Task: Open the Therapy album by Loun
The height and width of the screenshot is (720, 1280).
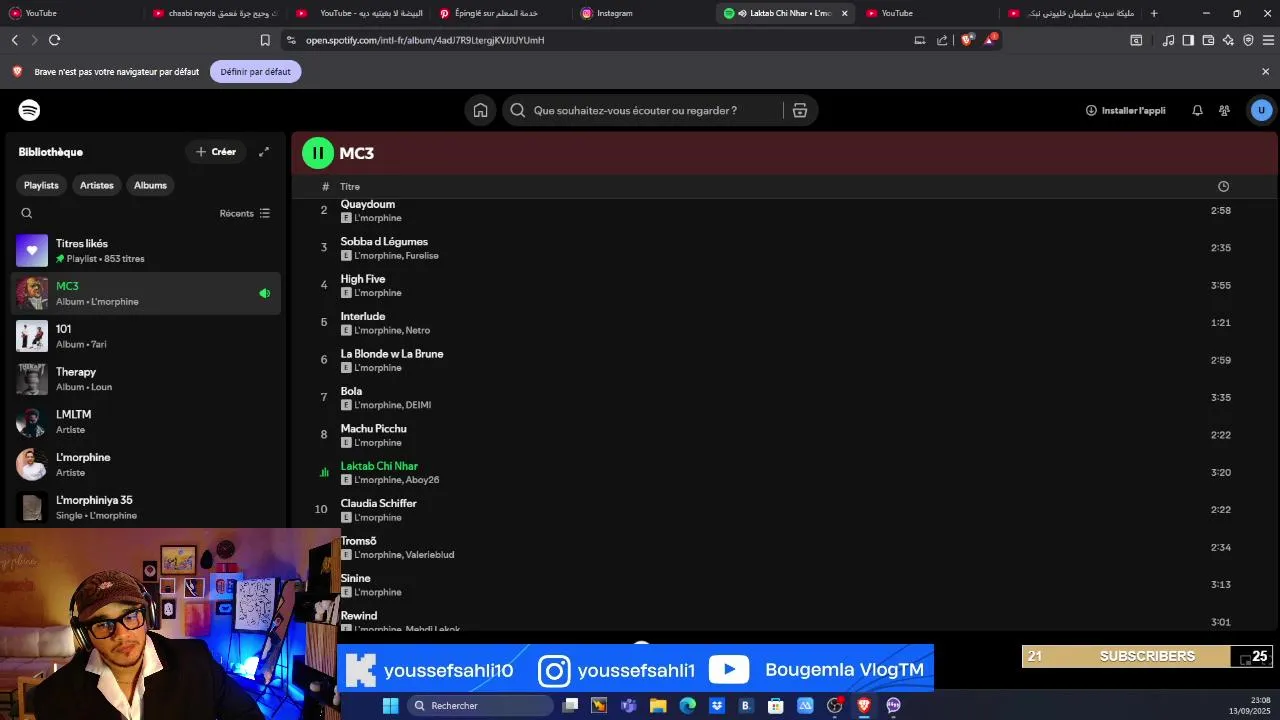Action: [x=147, y=379]
